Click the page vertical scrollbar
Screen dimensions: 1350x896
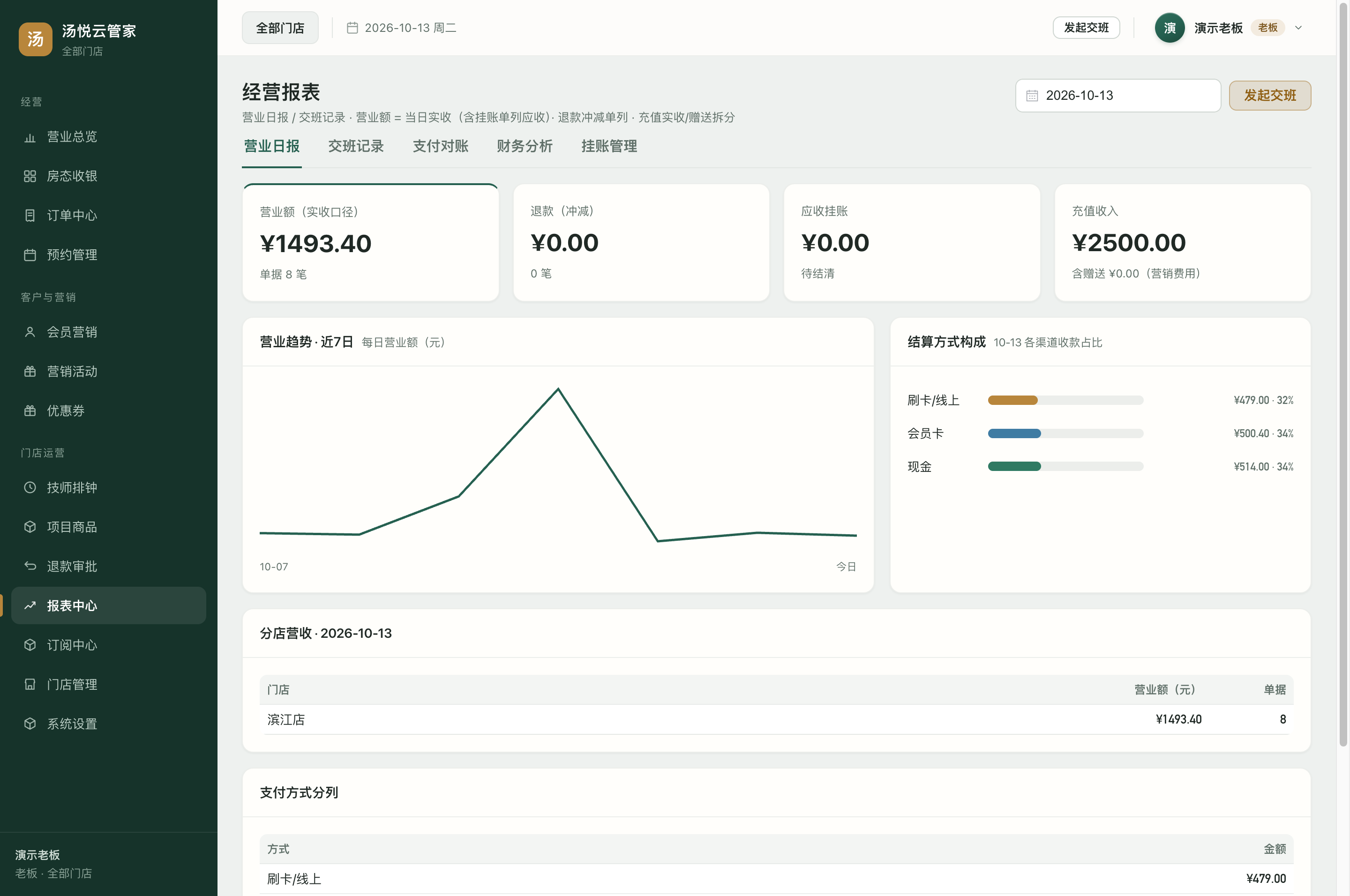point(1343,374)
